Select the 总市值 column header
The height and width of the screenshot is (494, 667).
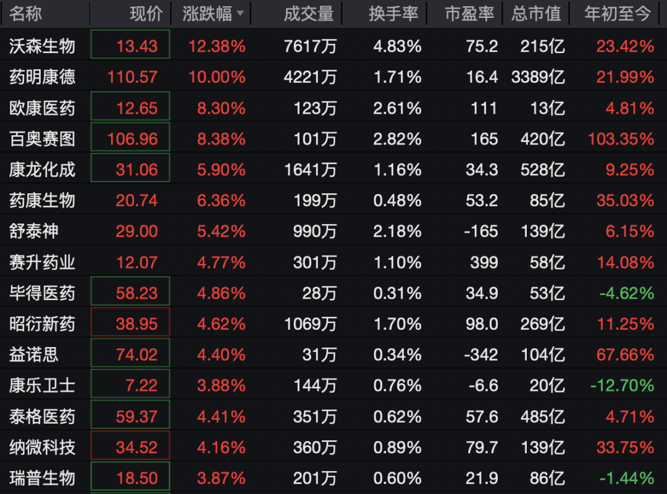(x=536, y=14)
